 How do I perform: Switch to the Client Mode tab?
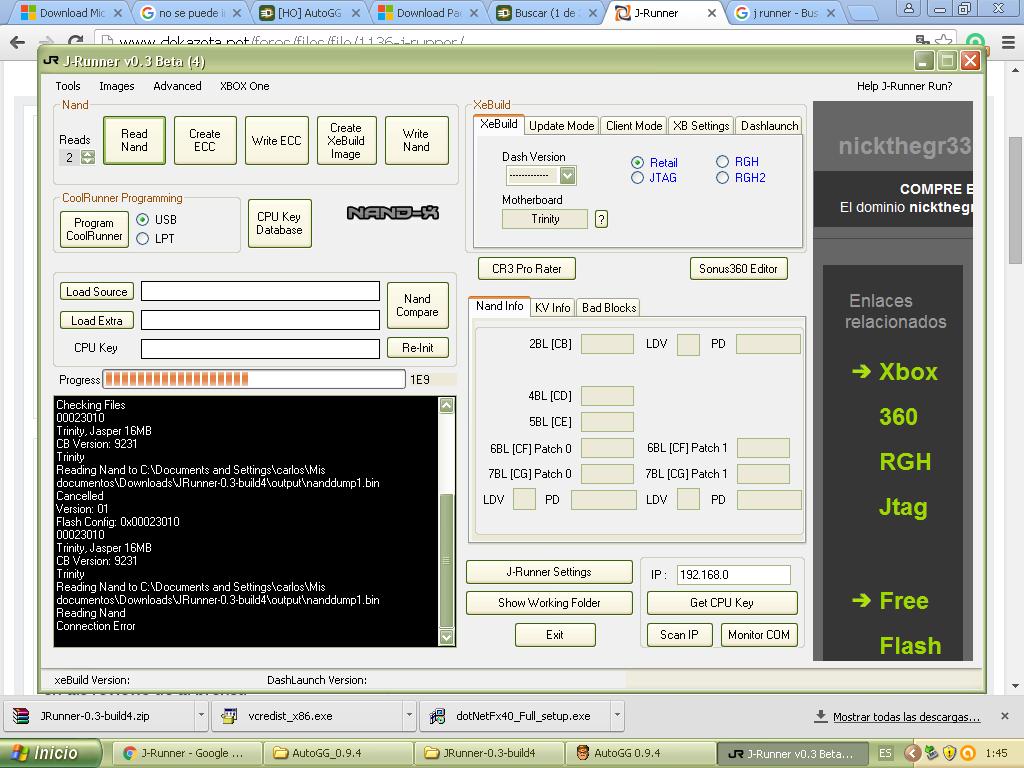coord(634,125)
